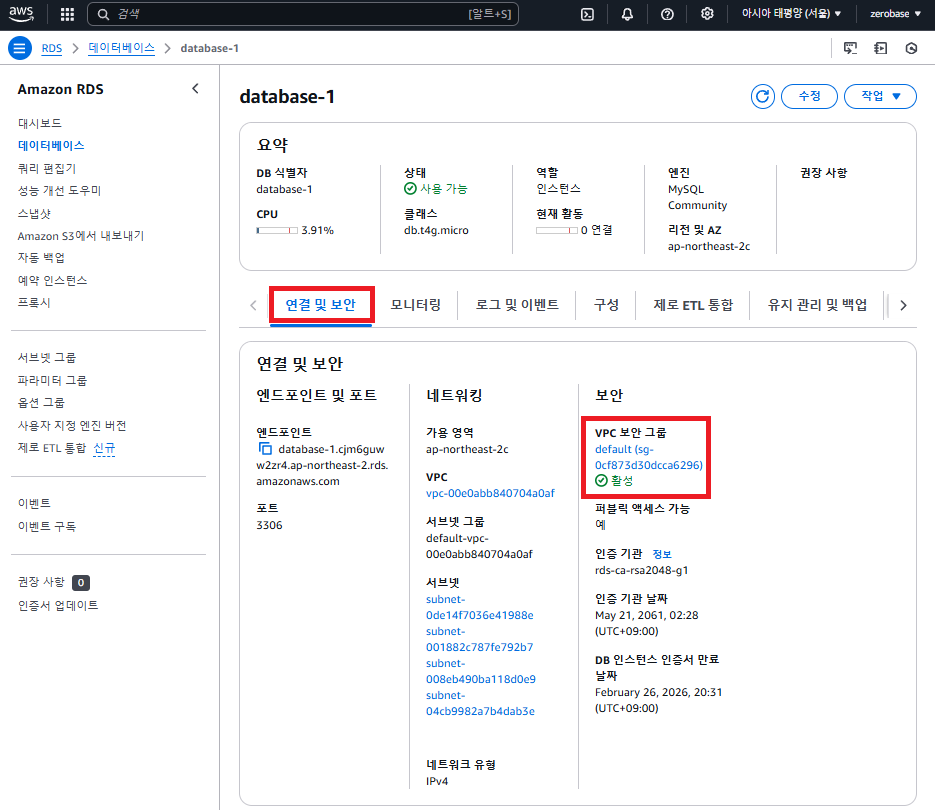Open the notifications bell icon
Viewport: 935px width, 810px height.
click(627, 14)
